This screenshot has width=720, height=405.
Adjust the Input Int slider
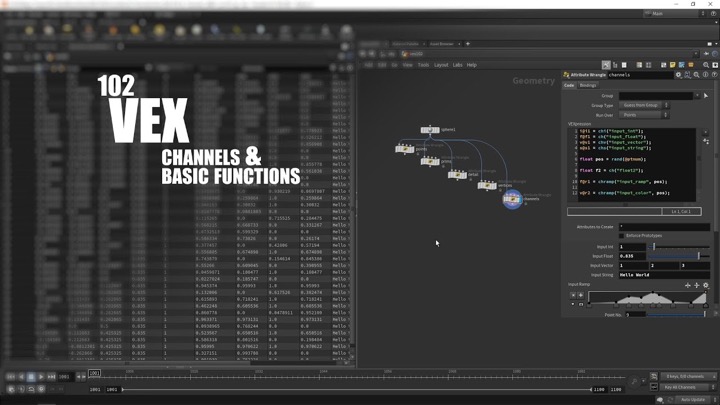679,247
